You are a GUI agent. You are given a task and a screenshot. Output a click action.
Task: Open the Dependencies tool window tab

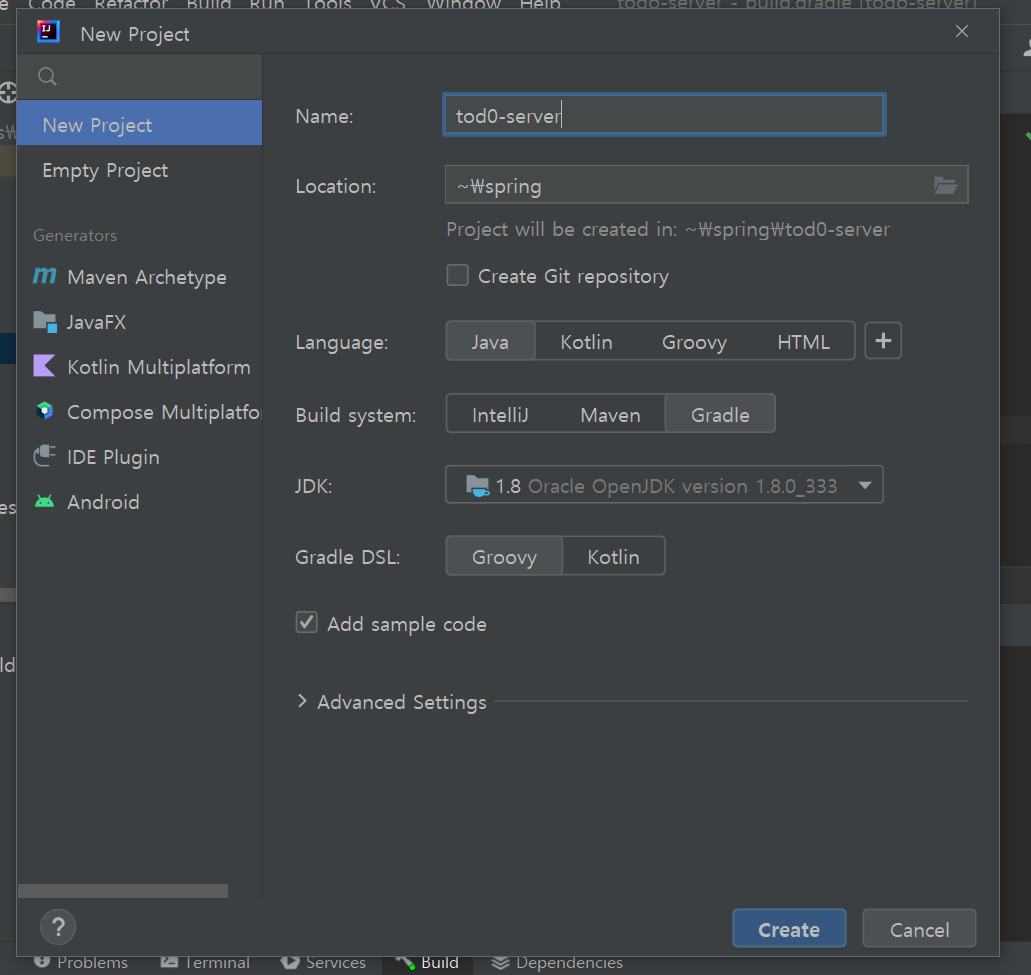click(x=557, y=963)
